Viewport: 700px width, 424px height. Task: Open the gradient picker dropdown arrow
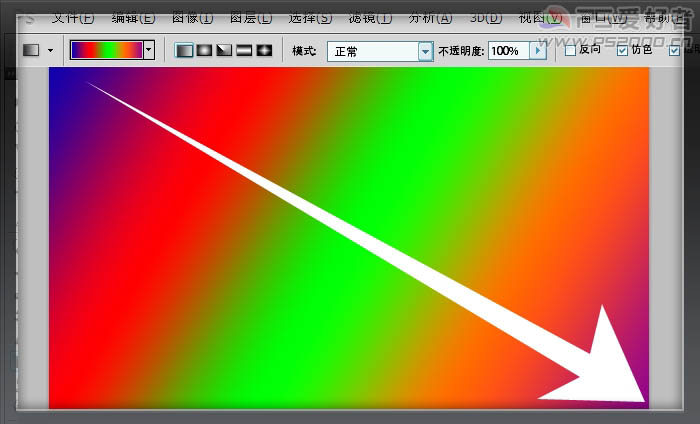coord(149,50)
